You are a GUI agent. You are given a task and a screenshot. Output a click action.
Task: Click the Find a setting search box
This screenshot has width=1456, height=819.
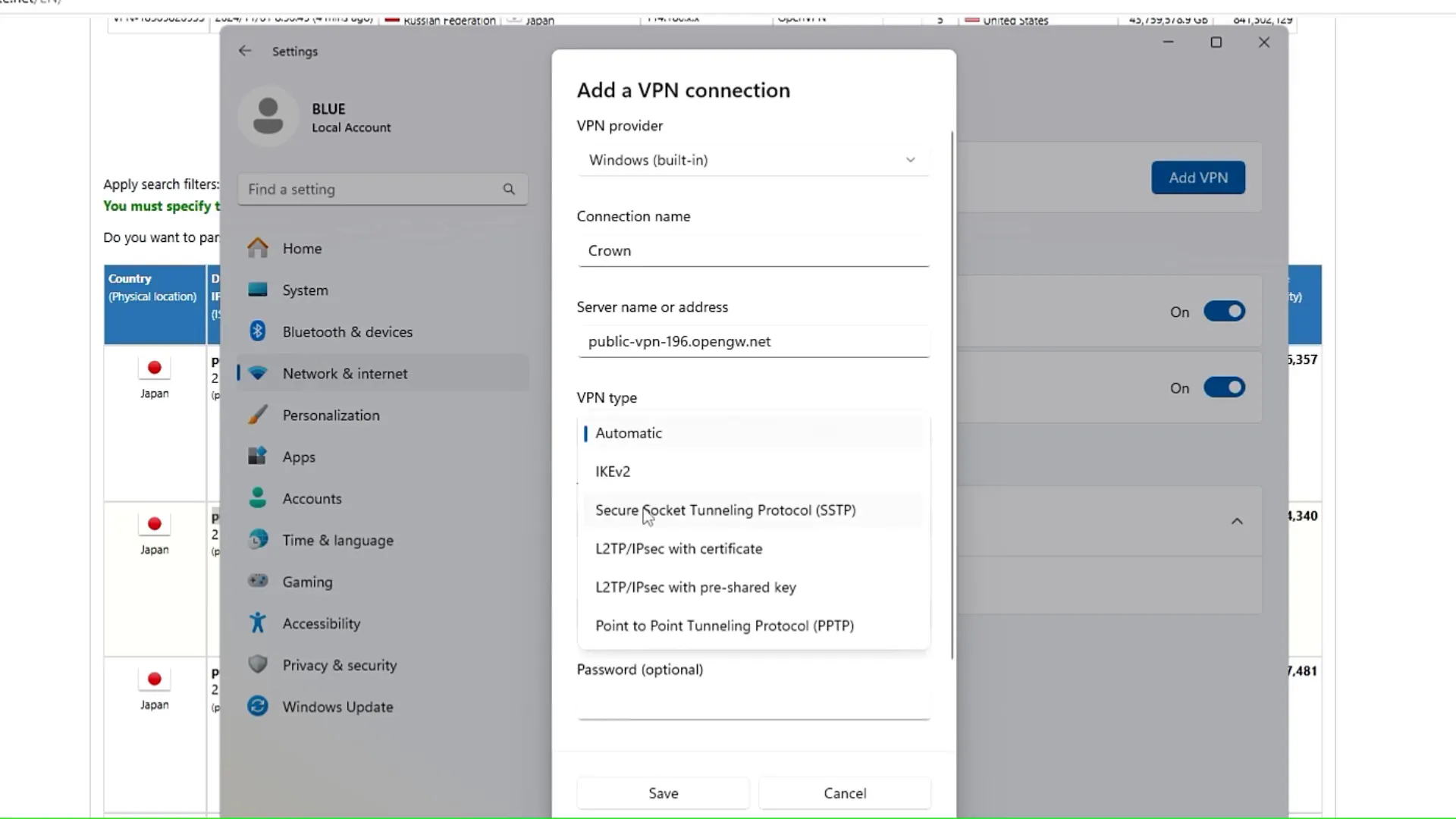(383, 189)
